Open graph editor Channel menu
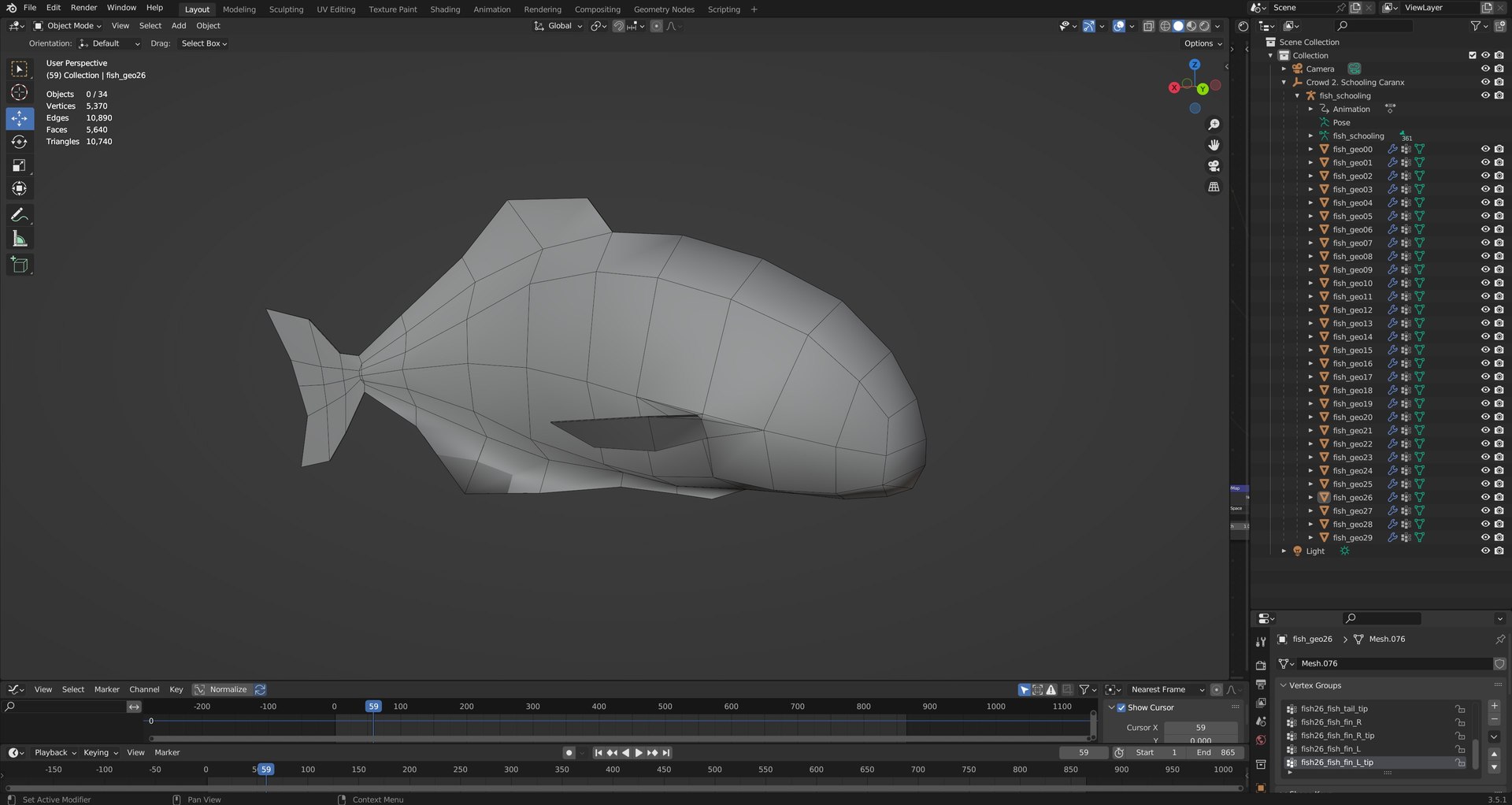 click(x=144, y=689)
